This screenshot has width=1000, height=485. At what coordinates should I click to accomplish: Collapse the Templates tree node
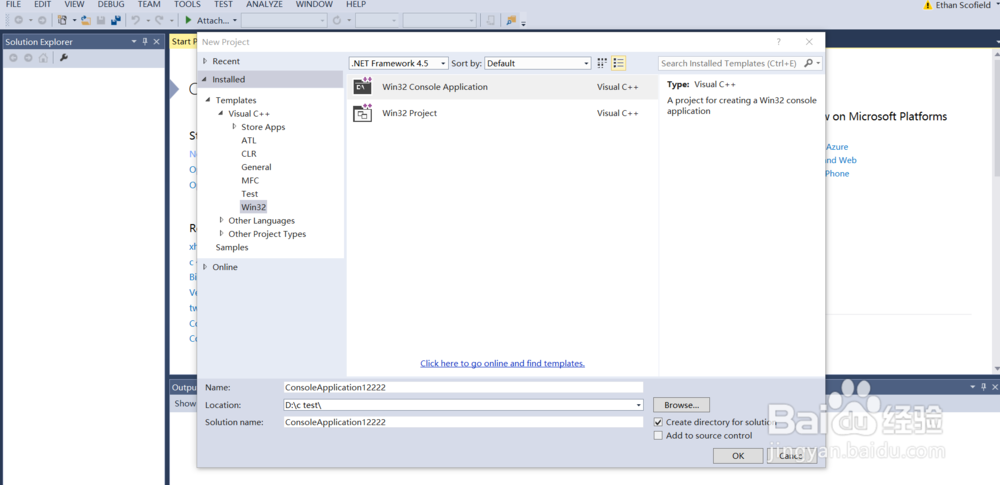208,100
